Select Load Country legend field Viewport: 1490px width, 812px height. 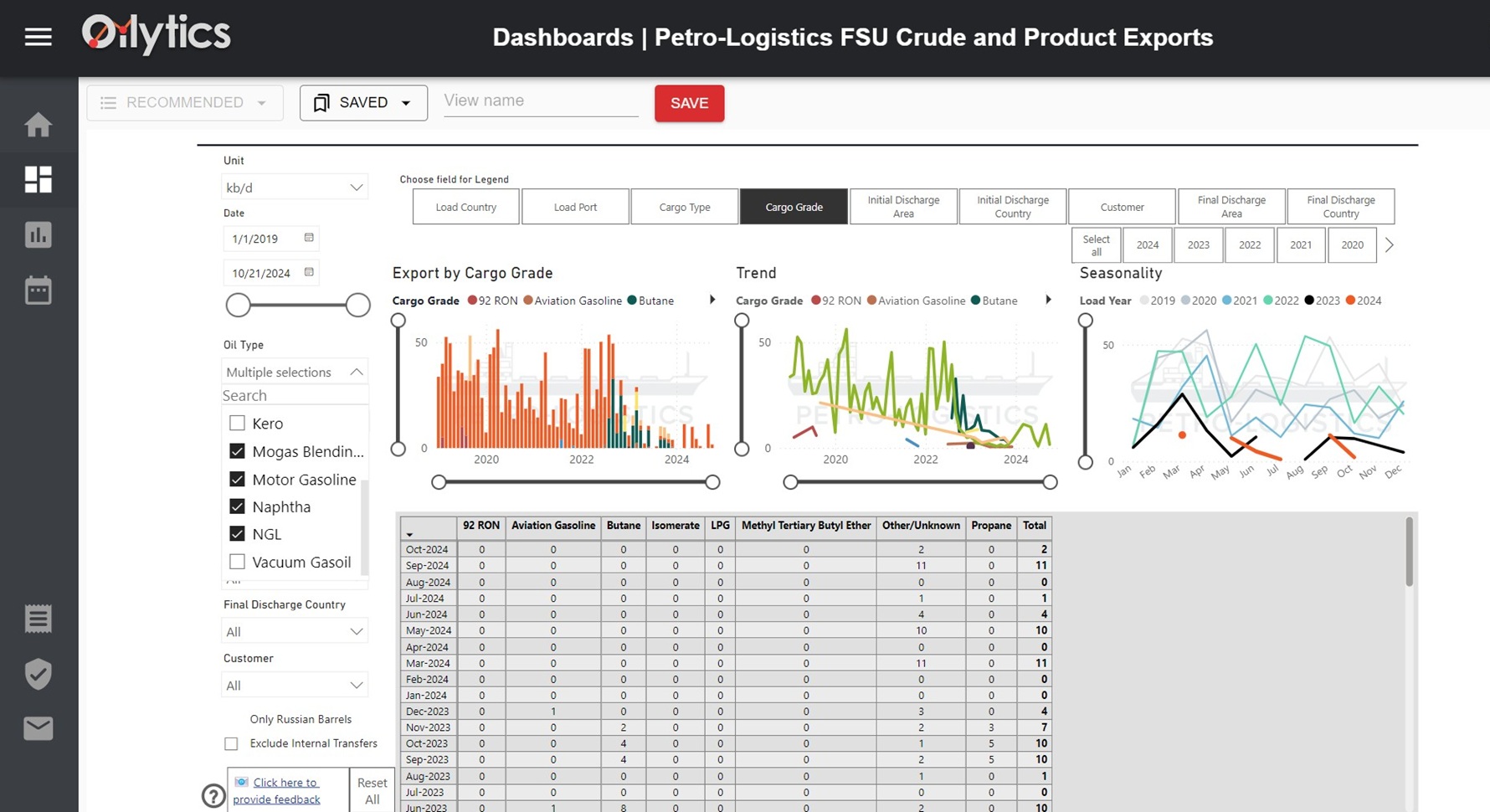point(465,207)
